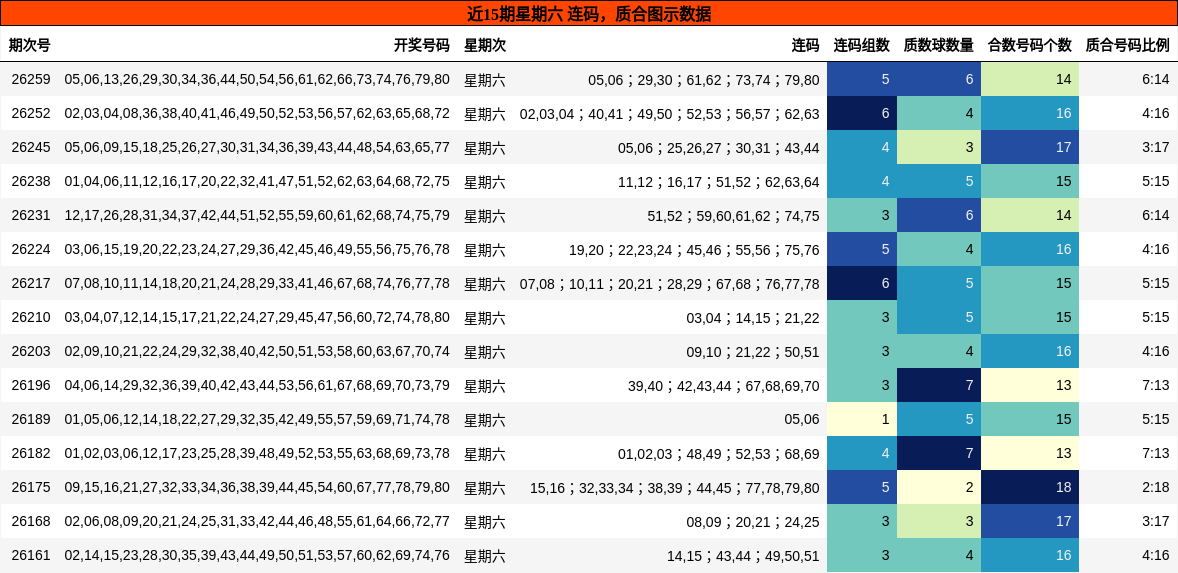Click 连码 cell 14,15；43,44；49,50,51
This screenshot has width=1178, height=573.
(743, 556)
